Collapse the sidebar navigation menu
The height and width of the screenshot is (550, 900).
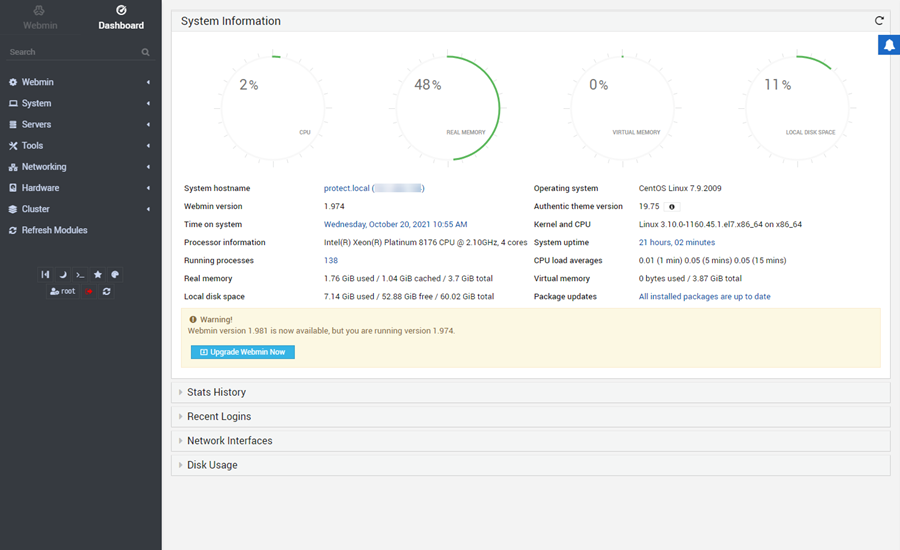(45, 274)
